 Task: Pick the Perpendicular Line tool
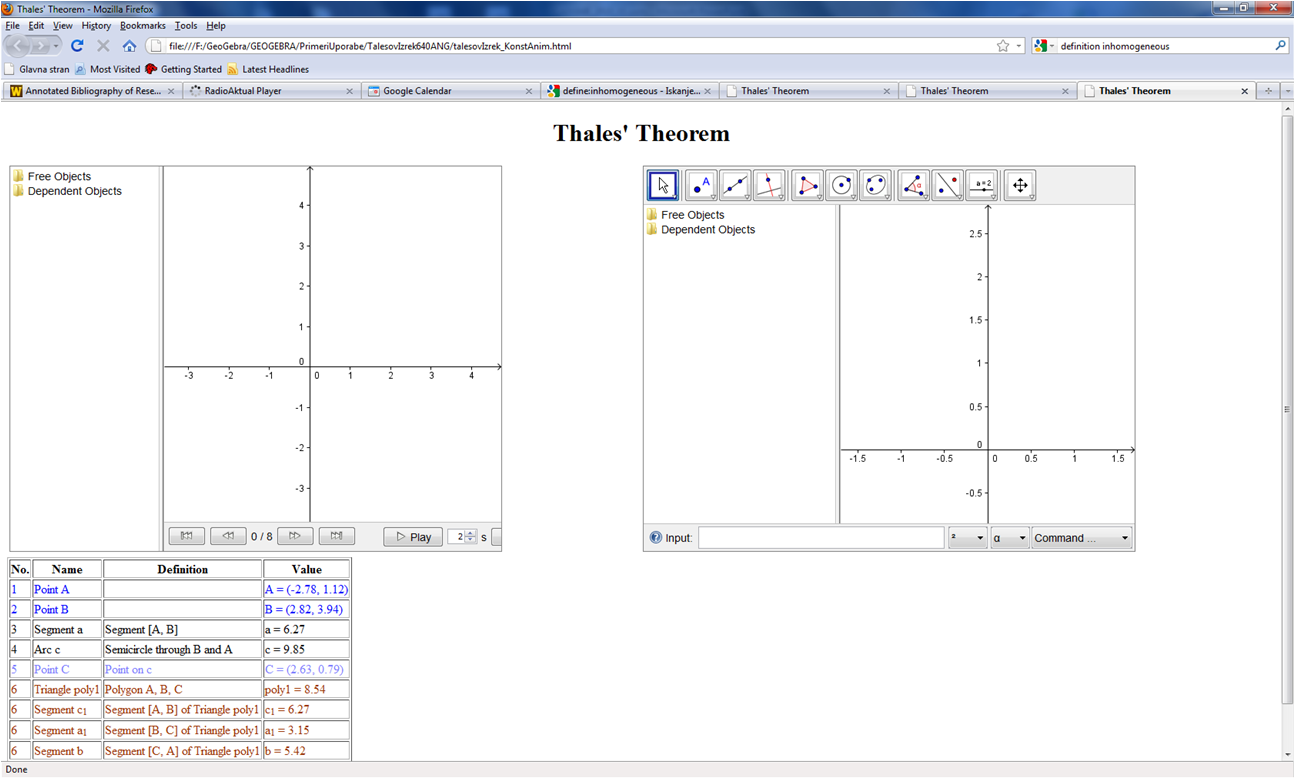point(769,185)
